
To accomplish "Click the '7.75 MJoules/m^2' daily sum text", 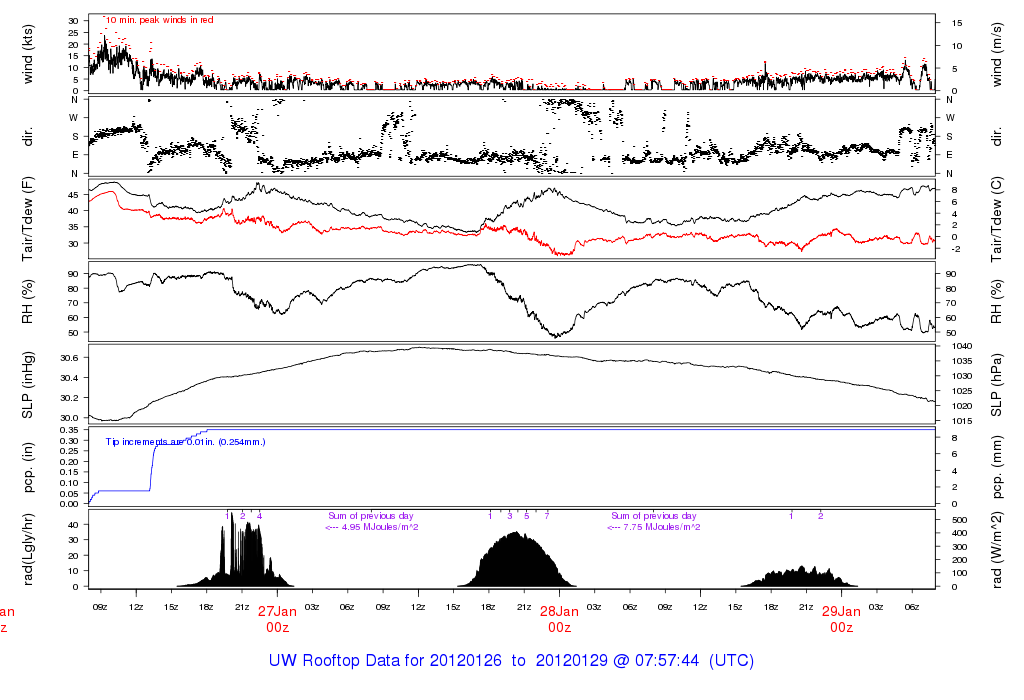I will pos(662,527).
